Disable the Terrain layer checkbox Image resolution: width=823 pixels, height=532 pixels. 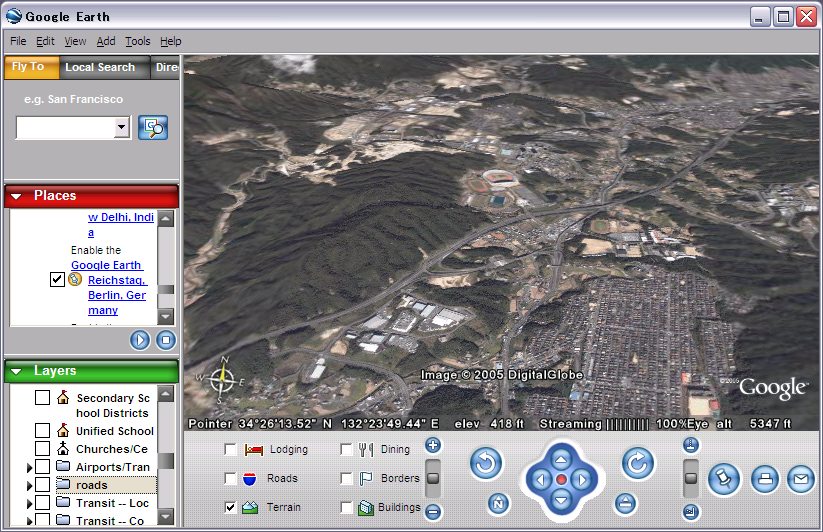coord(232,507)
